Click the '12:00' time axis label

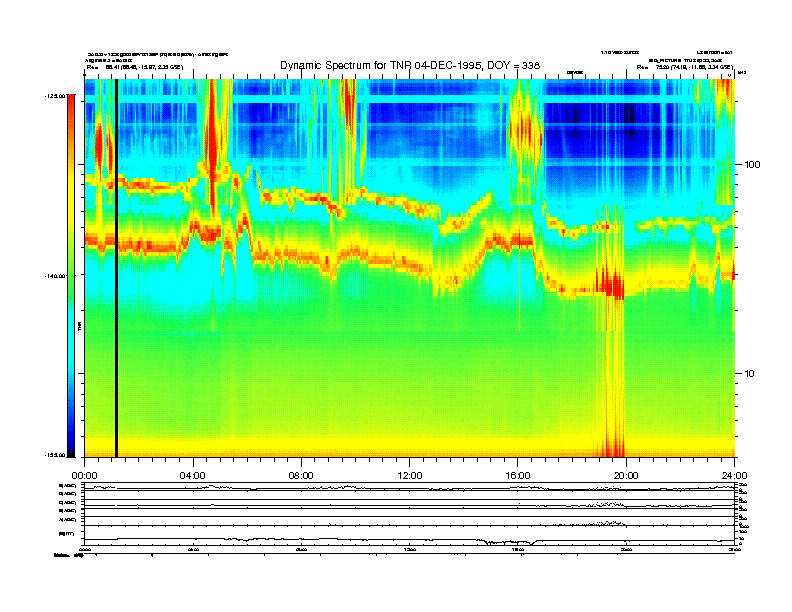pyautogui.click(x=410, y=476)
